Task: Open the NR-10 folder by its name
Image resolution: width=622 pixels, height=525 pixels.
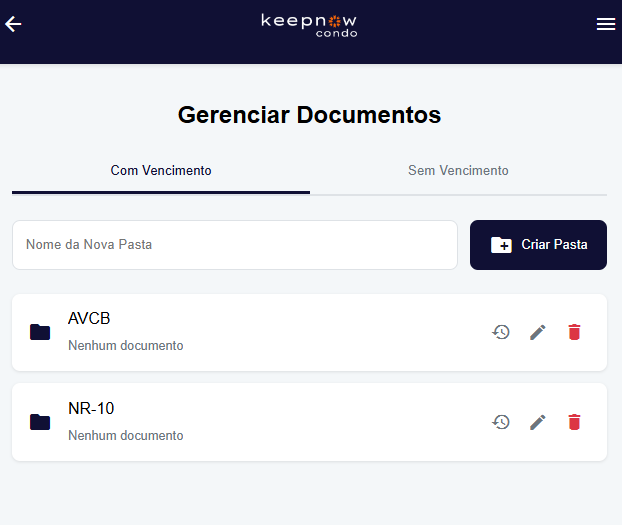Action: coord(91,409)
